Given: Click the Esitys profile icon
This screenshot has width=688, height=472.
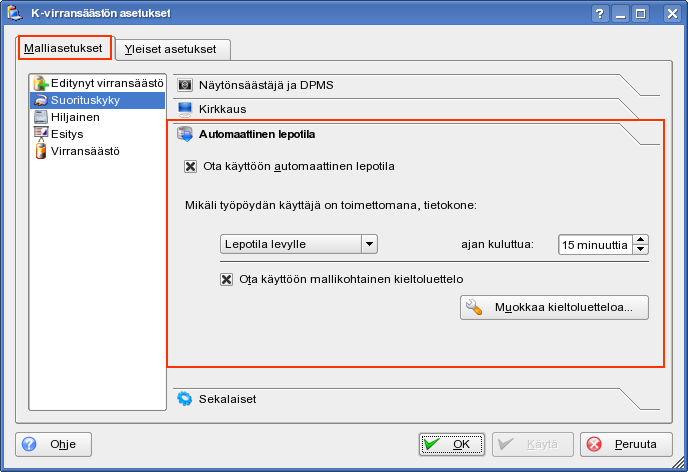Looking at the screenshot, I should [x=40, y=133].
